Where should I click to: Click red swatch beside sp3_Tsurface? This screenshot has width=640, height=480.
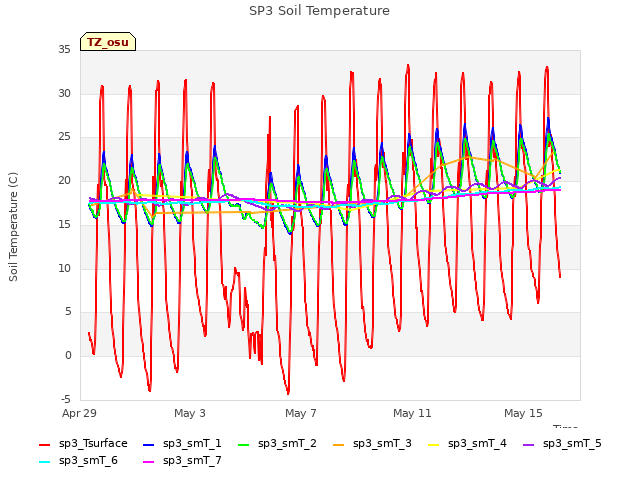(44, 444)
